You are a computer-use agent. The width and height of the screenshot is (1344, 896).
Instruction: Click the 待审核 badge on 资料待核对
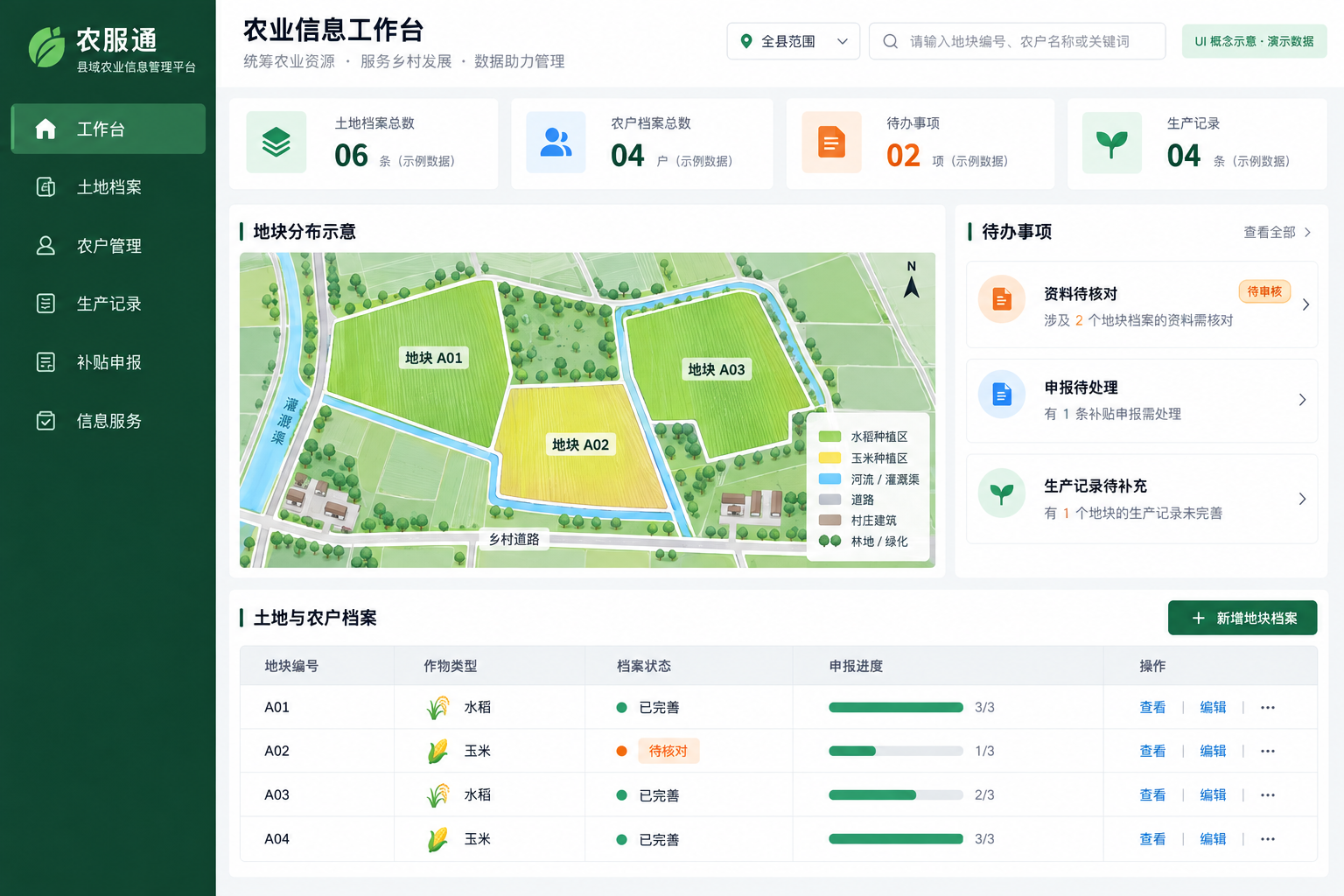1264,291
